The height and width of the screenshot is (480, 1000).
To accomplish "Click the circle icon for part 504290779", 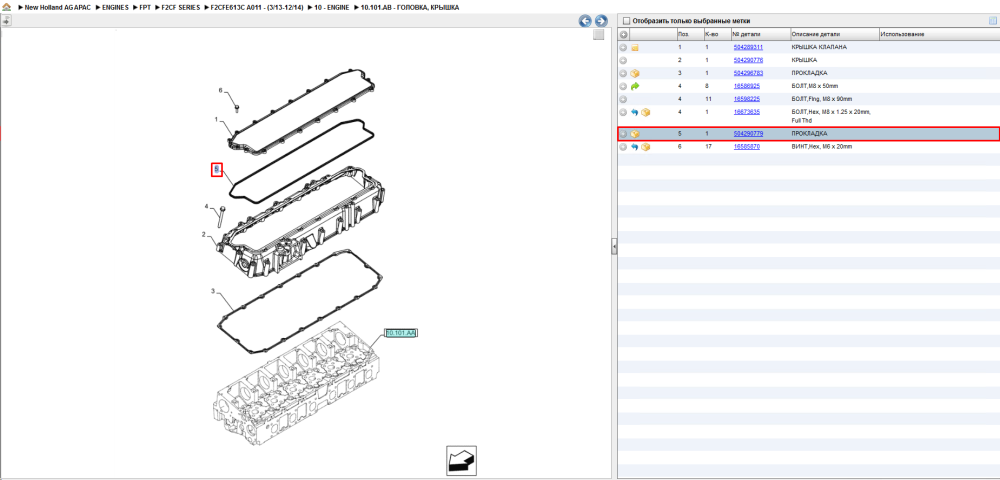I will tap(624, 134).
